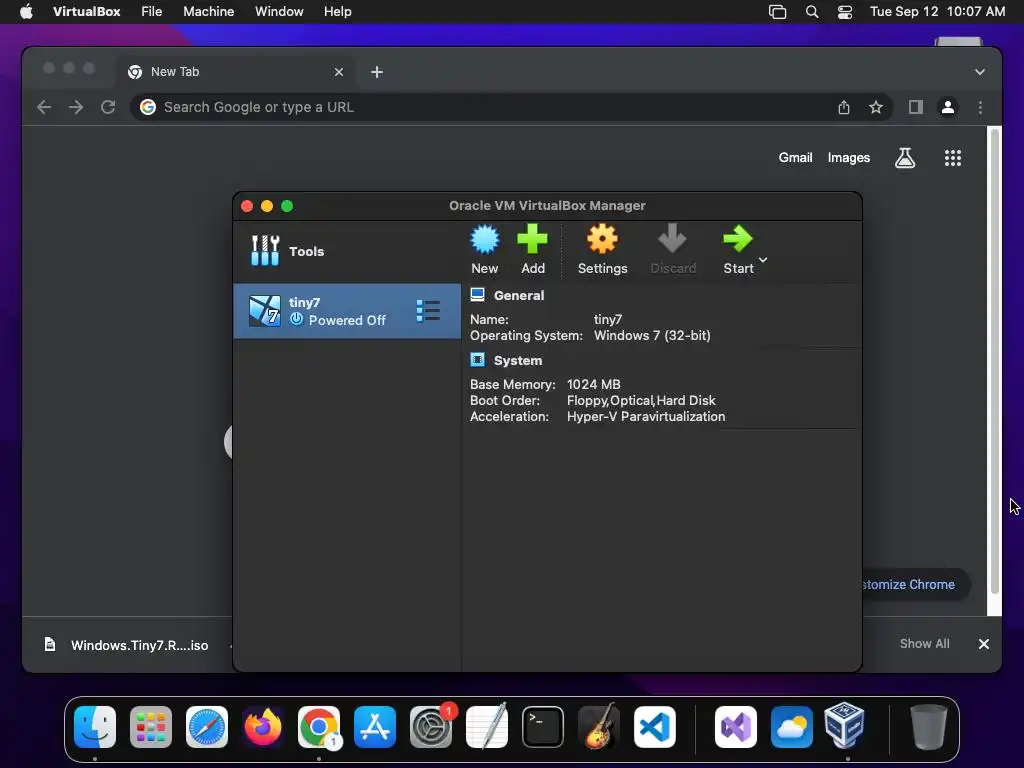
Task: Open purple Visual Studio from the Dock
Action: (735, 727)
